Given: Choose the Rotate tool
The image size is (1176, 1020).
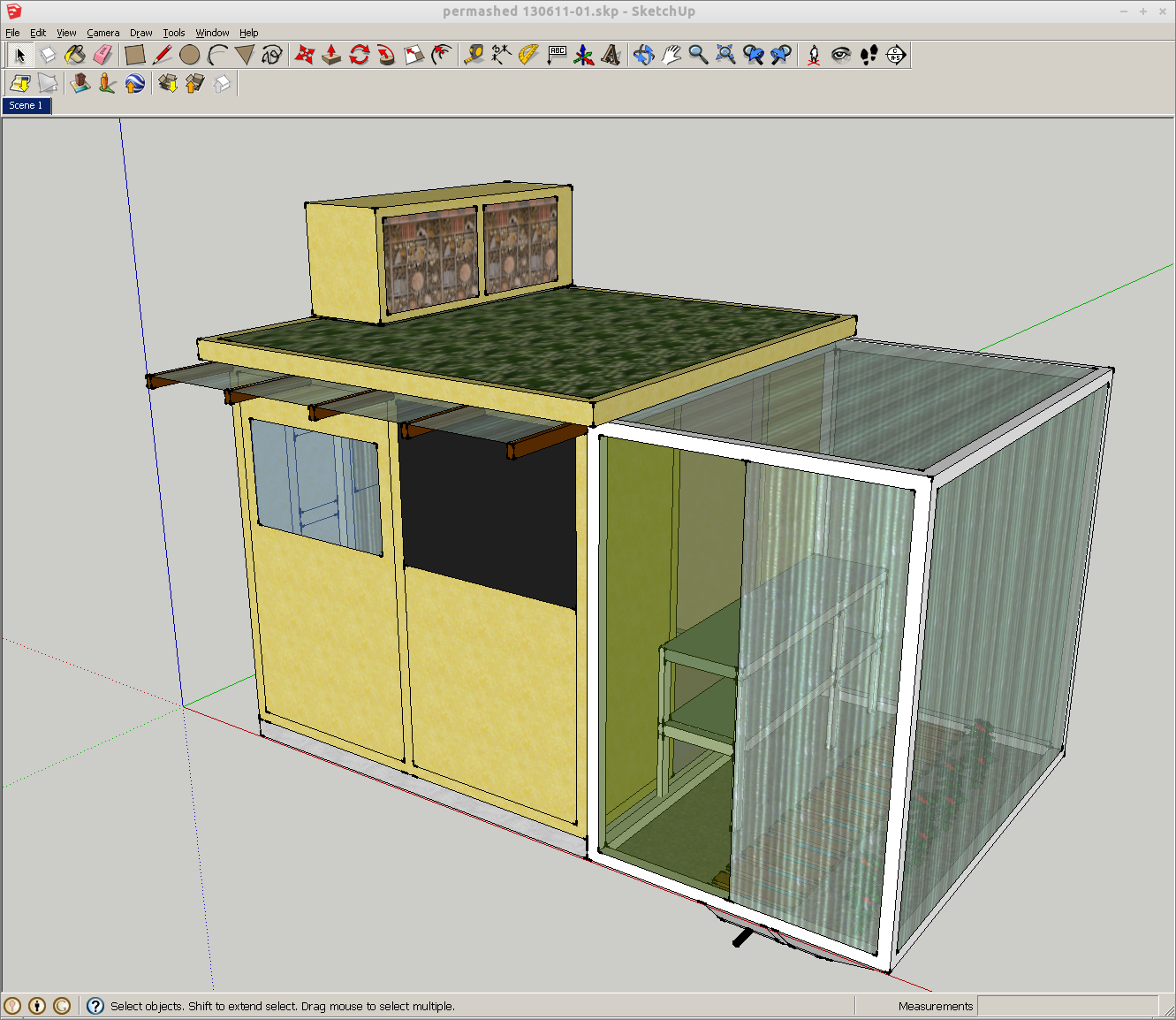Looking at the screenshot, I should coord(359,55).
